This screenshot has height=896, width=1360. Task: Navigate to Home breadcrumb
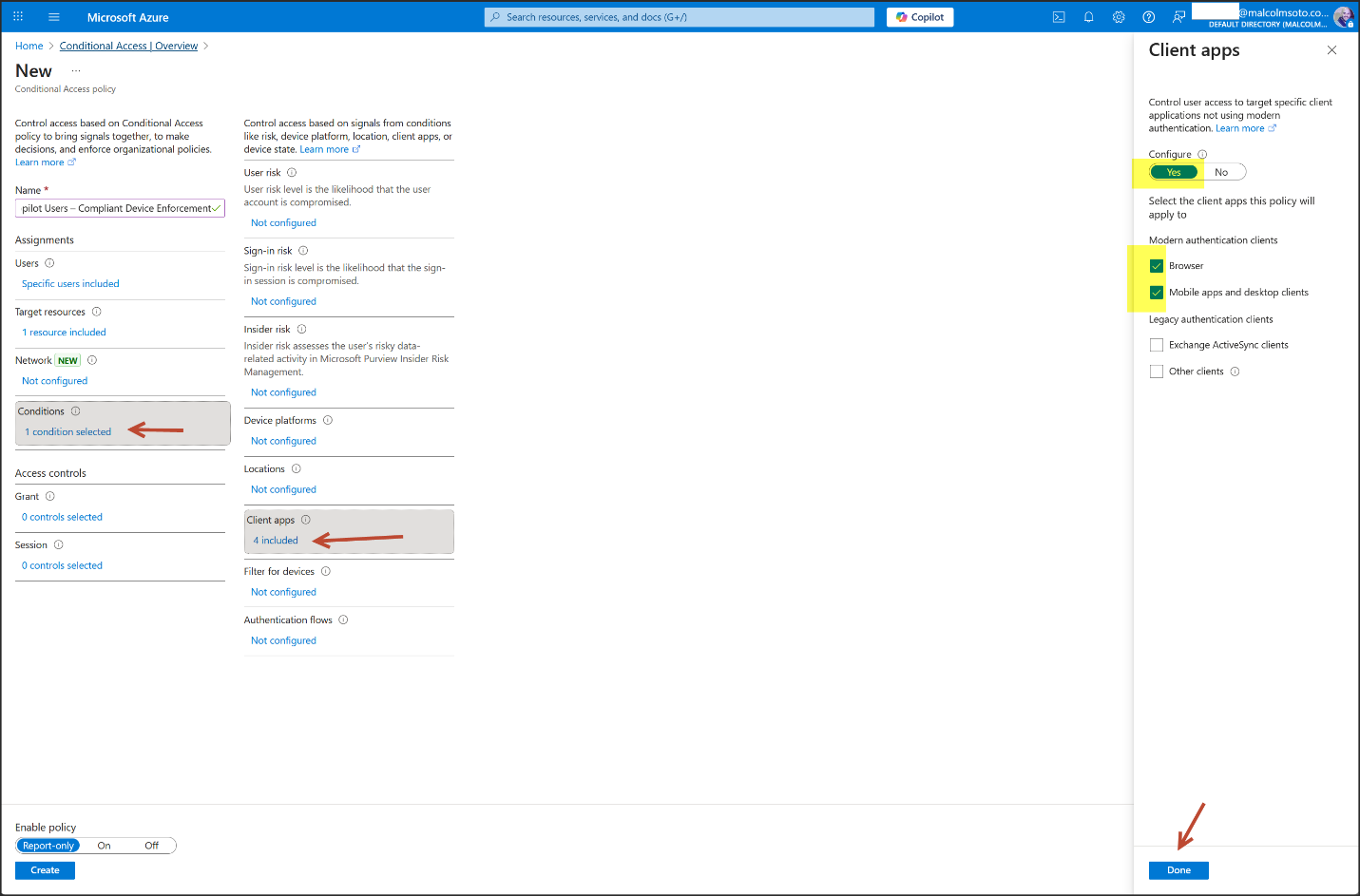(29, 46)
